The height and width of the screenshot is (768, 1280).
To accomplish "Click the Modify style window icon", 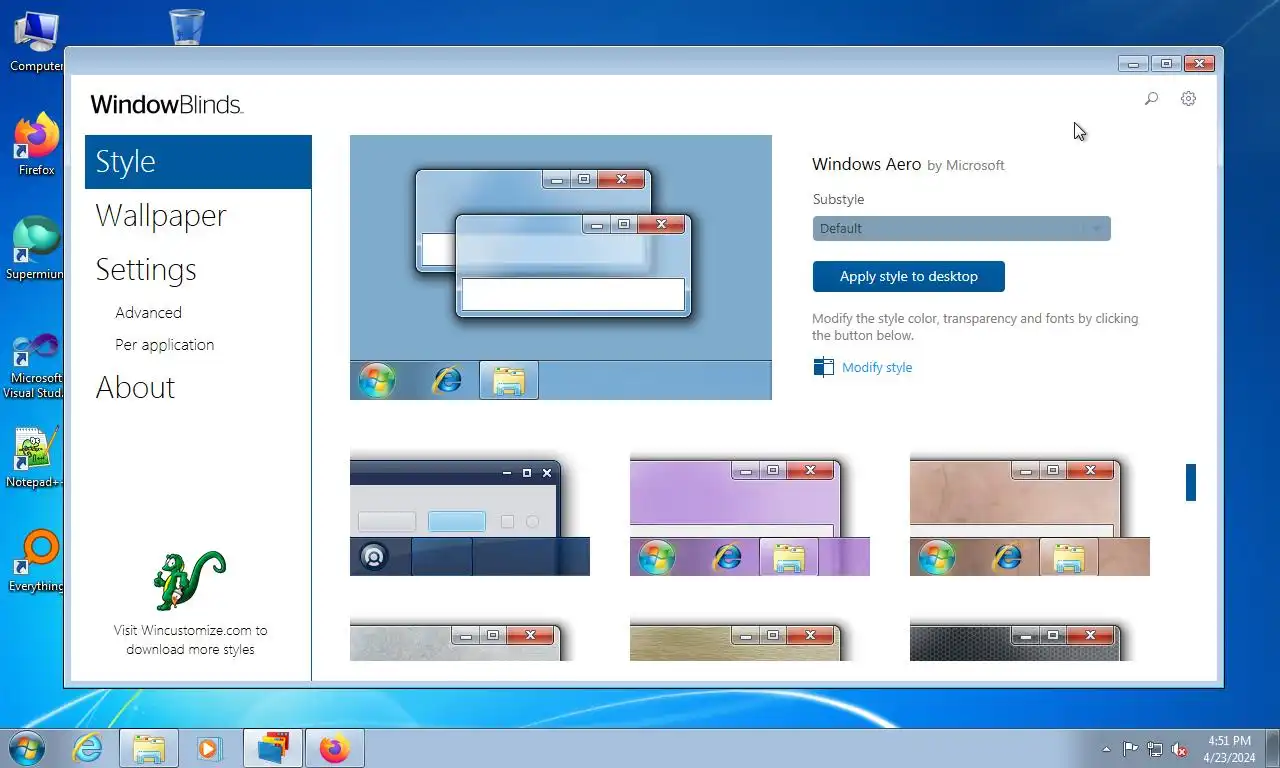I will point(823,367).
